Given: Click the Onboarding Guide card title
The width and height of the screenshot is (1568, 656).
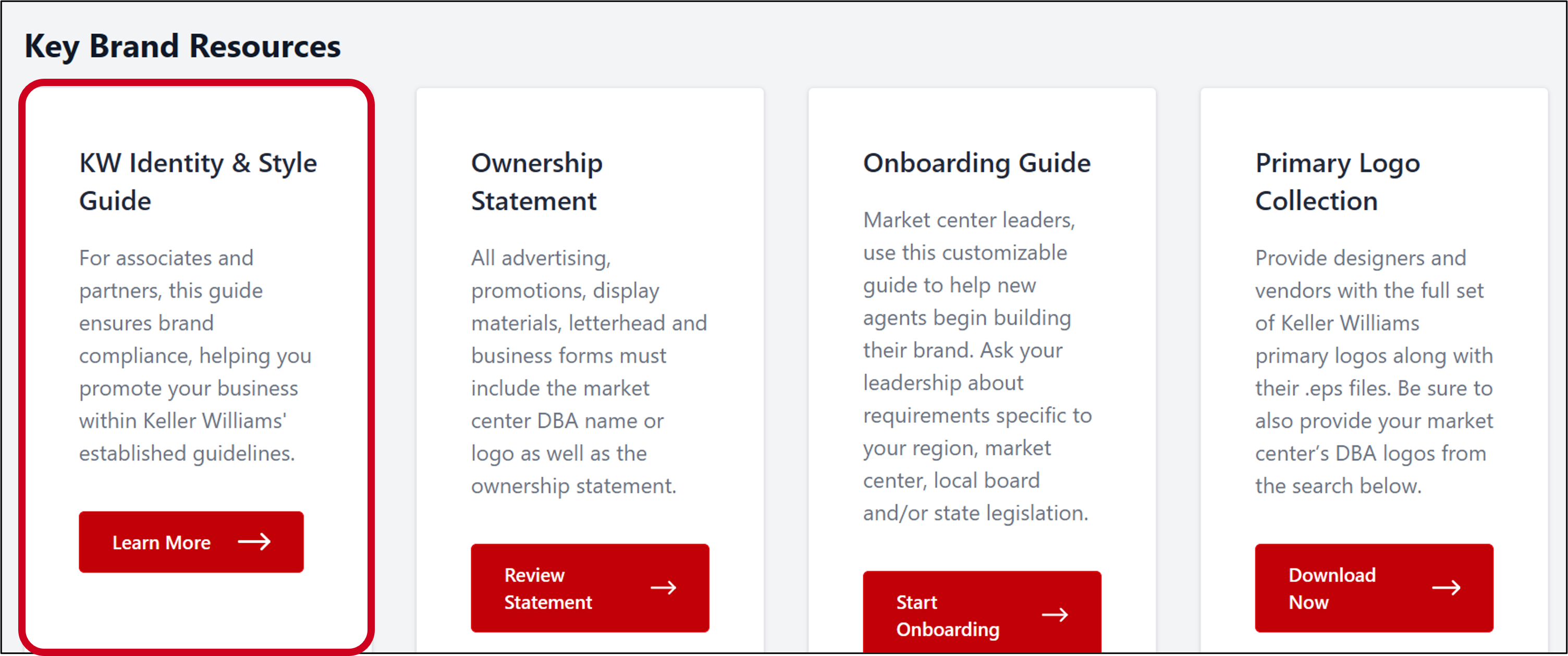Looking at the screenshot, I should point(976,163).
